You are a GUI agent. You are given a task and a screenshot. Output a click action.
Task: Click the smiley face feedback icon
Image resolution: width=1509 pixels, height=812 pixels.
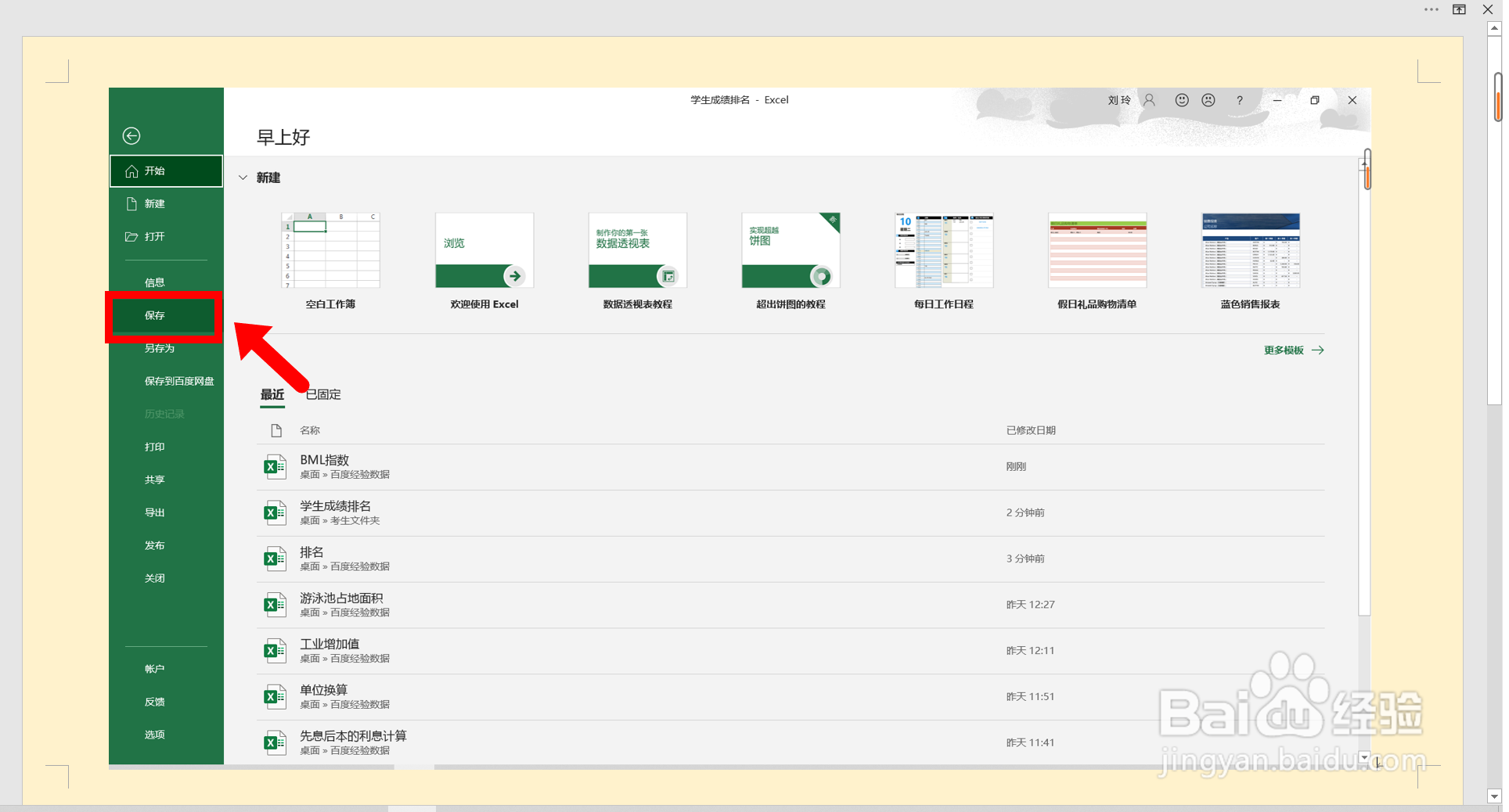coord(1182,100)
